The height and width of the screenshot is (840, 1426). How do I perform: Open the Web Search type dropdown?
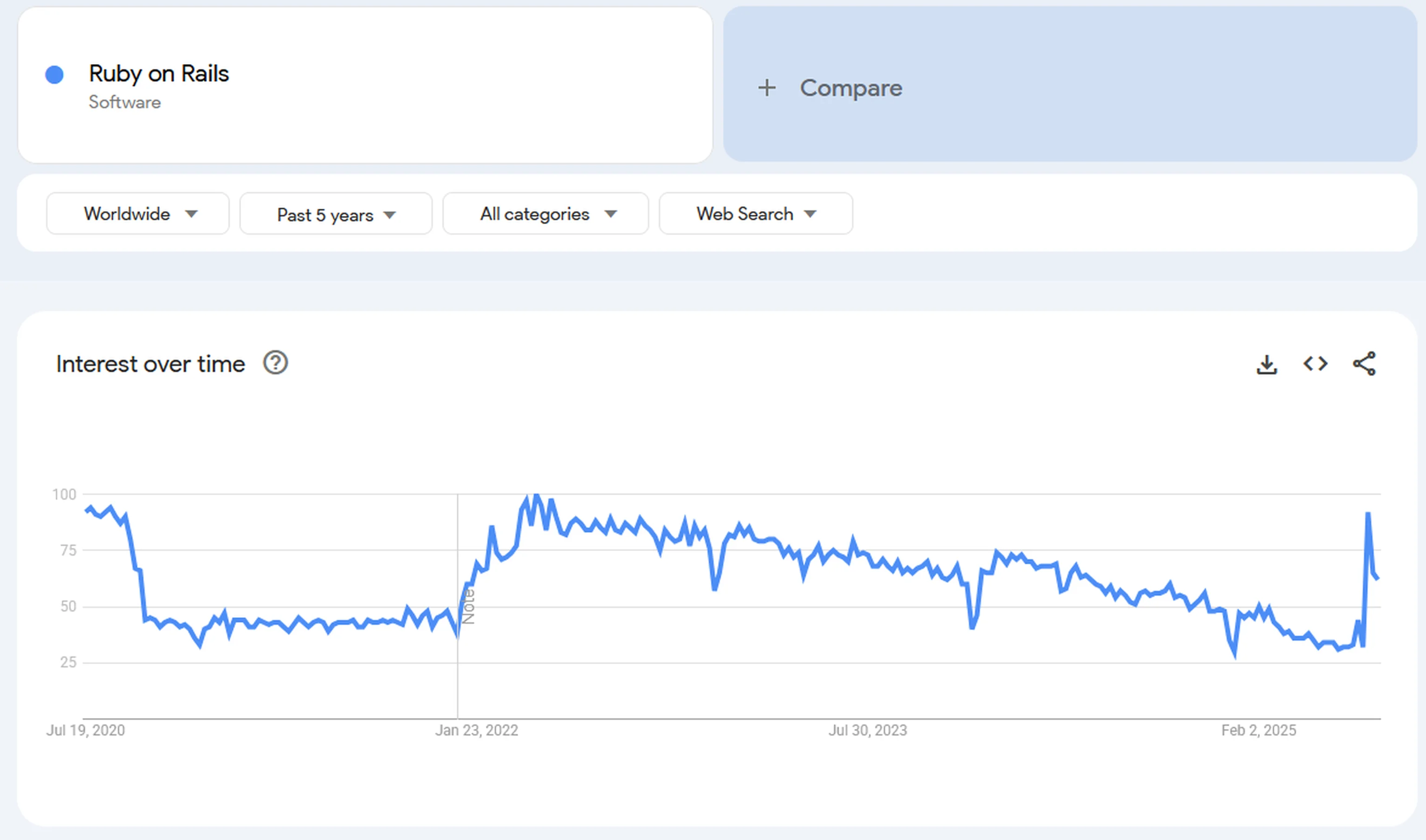[755, 214]
